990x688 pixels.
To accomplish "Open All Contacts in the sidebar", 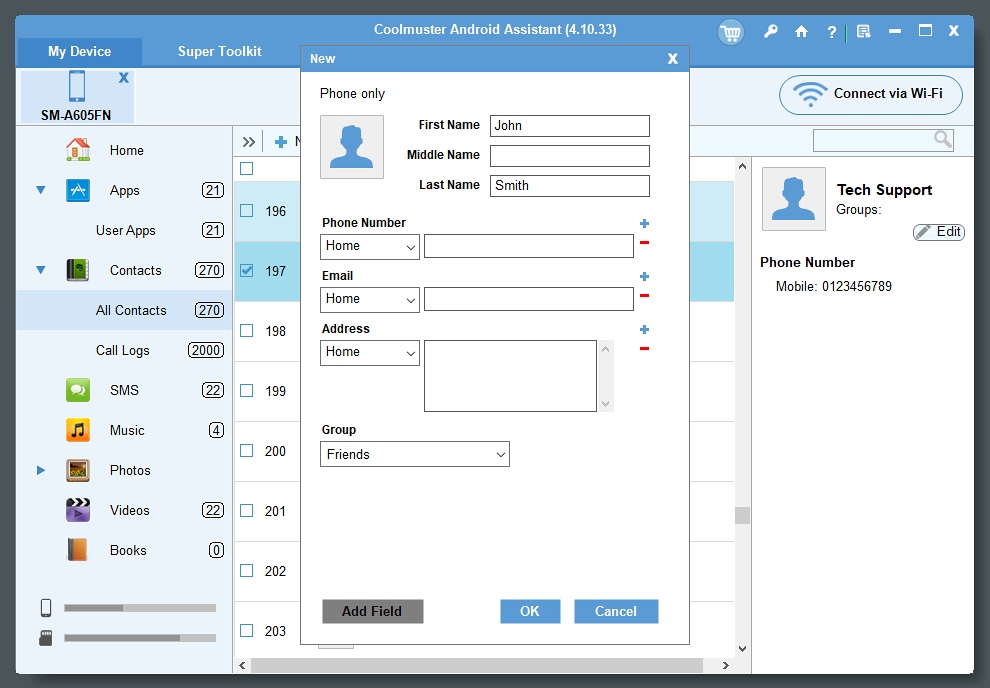I will coord(124,310).
